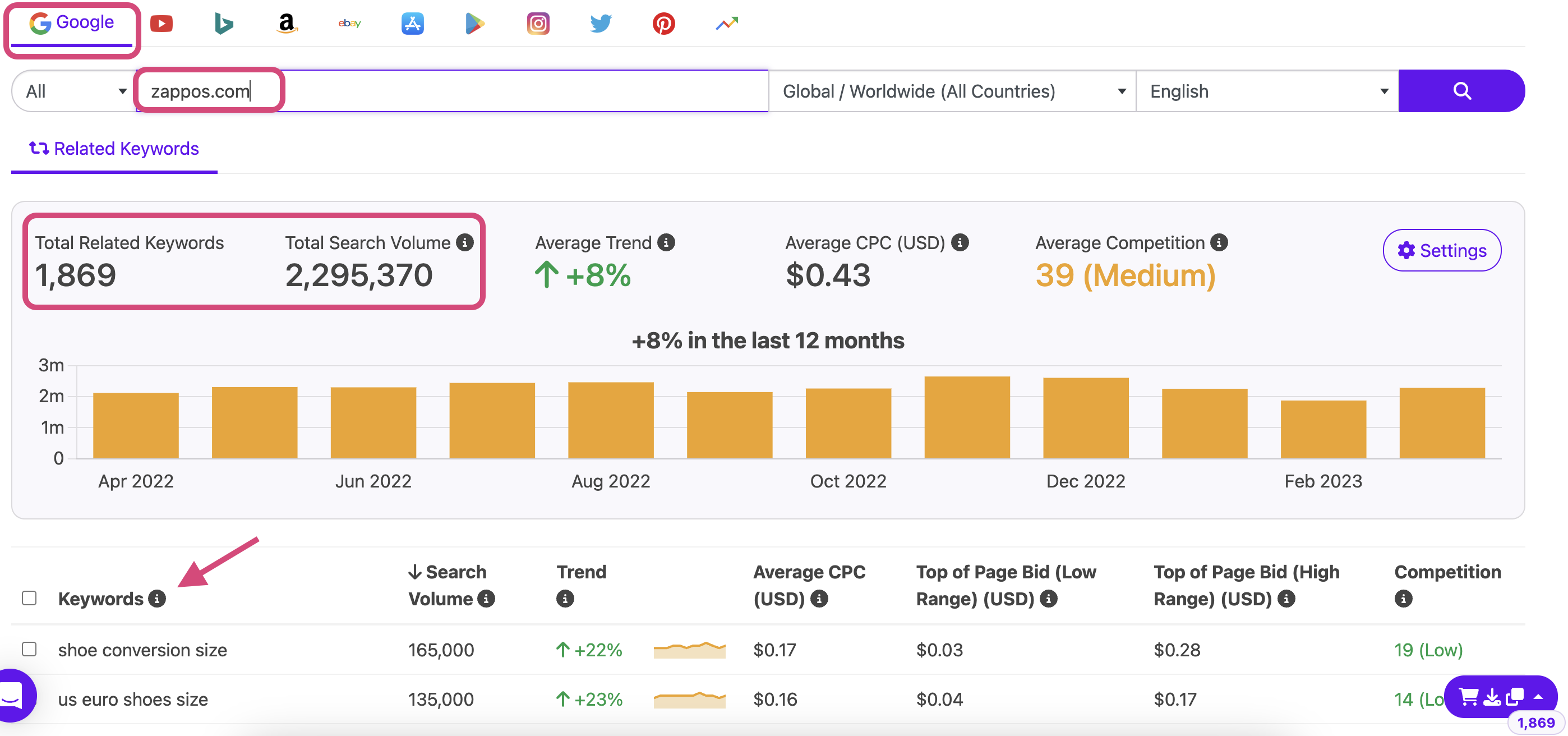The image size is (1568, 736).
Task: Click the zappos.com keyword search field
Action: pyautogui.click(x=453, y=91)
